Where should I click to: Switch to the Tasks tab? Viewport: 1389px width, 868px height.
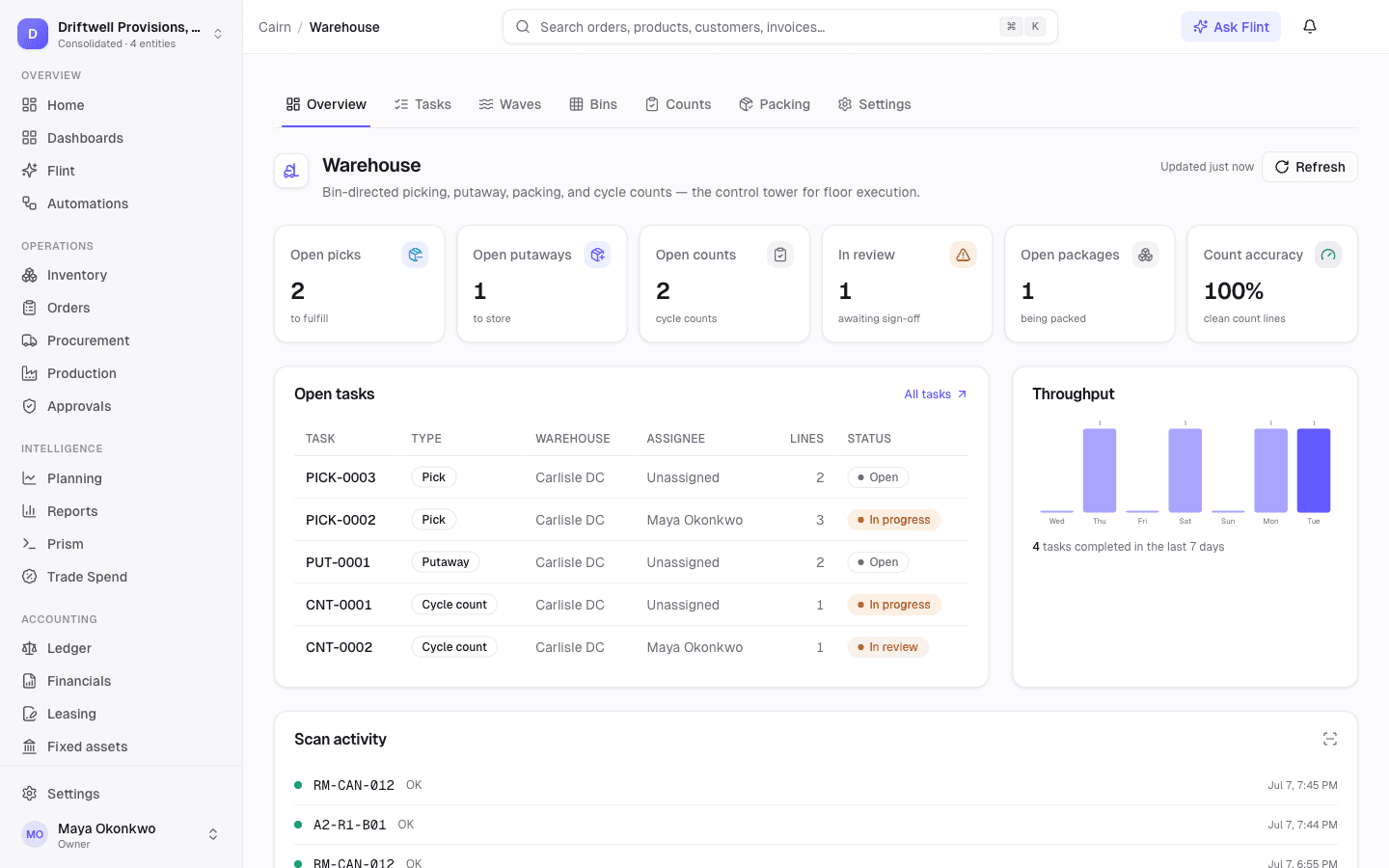[422, 104]
